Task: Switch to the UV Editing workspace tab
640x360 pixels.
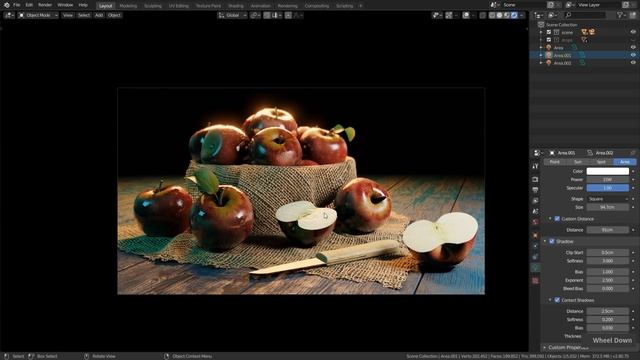Action: point(179,6)
